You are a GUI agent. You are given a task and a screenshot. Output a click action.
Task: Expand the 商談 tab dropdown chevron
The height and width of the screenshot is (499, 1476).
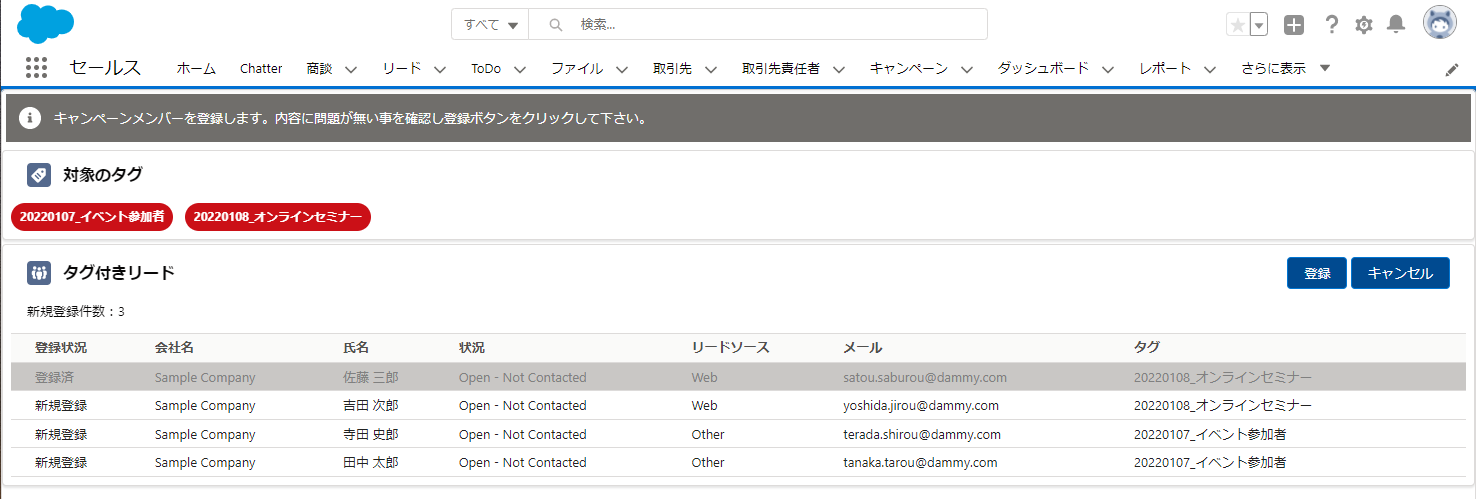pyautogui.click(x=351, y=69)
